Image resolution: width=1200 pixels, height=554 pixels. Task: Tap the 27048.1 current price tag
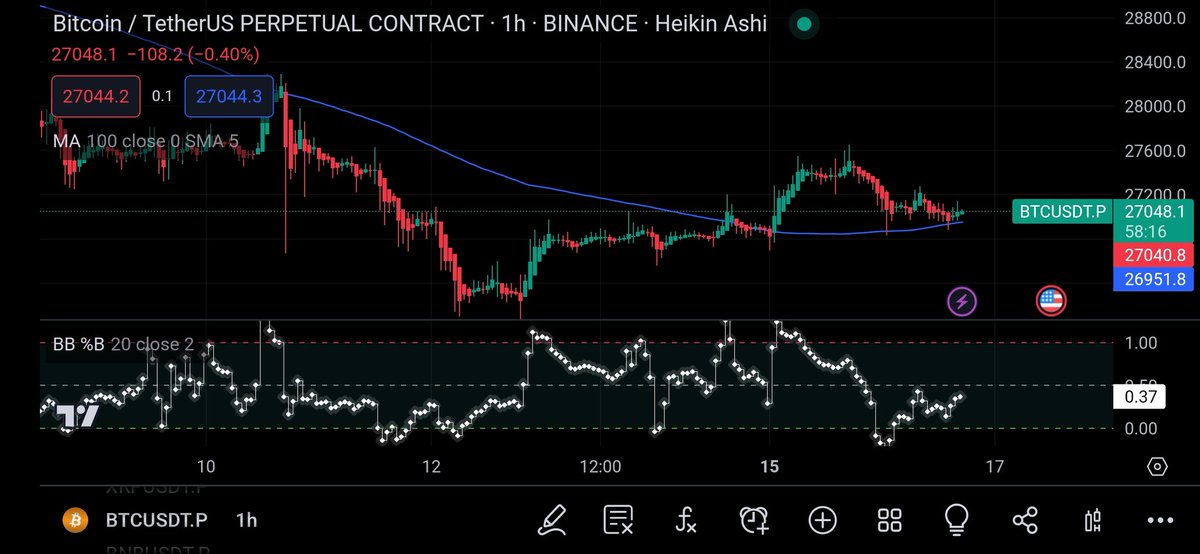point(1154,211)
